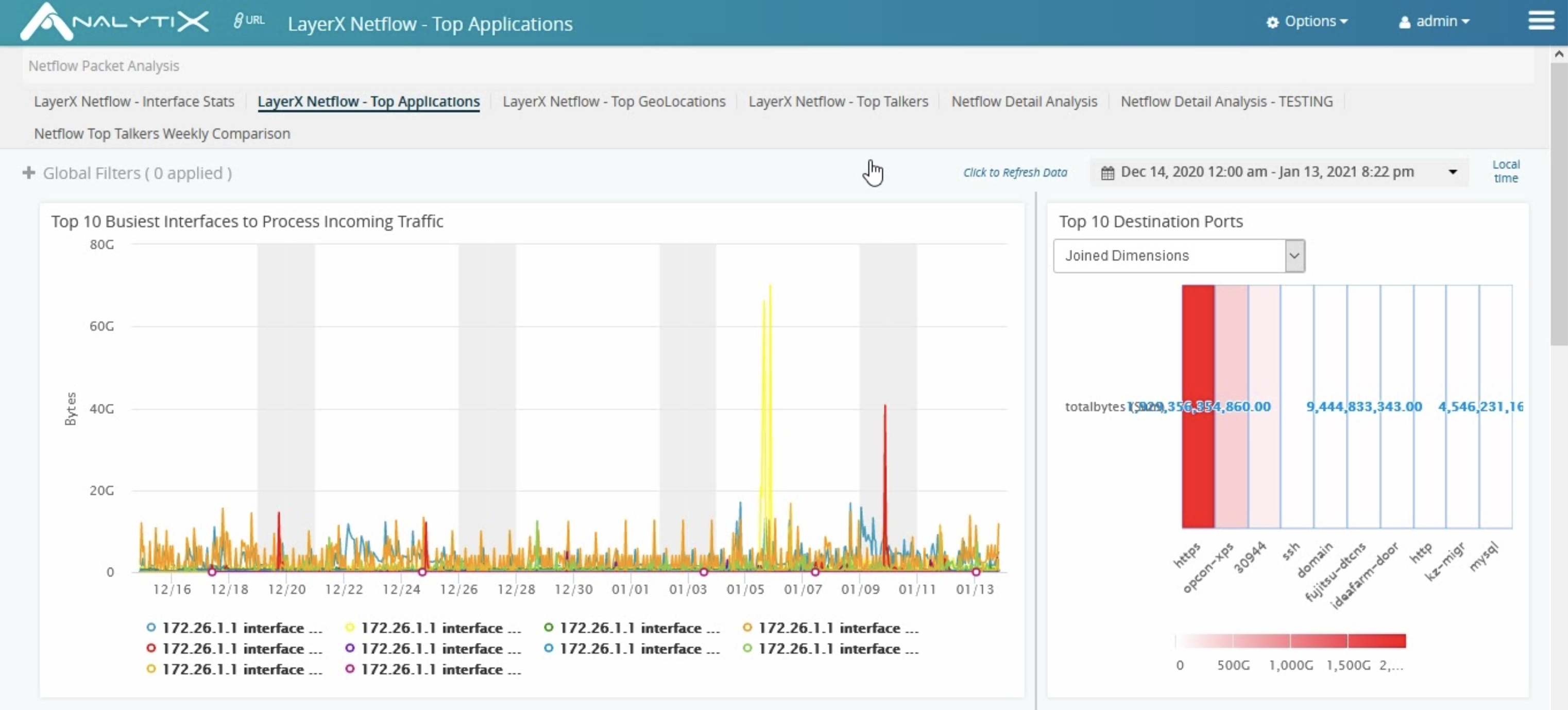Click the plus icon beside Global Filters
The height and width of the screenshot is (710, 1568).
[29, 172]
